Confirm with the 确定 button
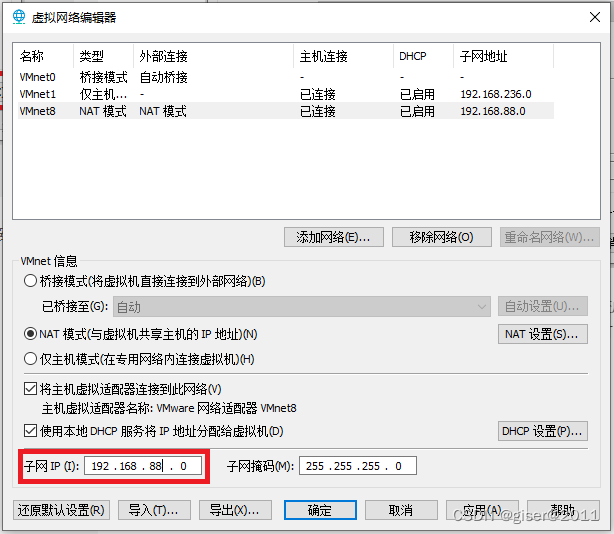The width and height of the screenshot is (614, 534). pos(320,510)
